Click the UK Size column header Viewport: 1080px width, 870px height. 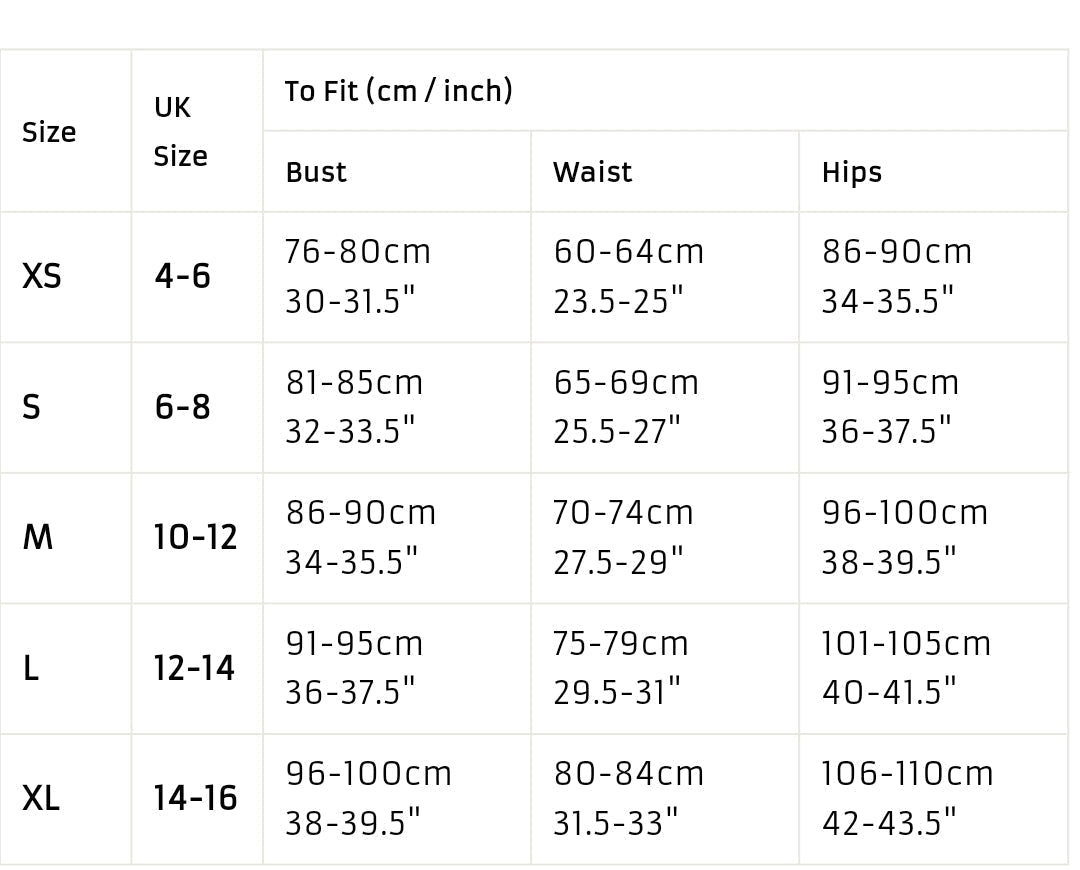[181, 132]
